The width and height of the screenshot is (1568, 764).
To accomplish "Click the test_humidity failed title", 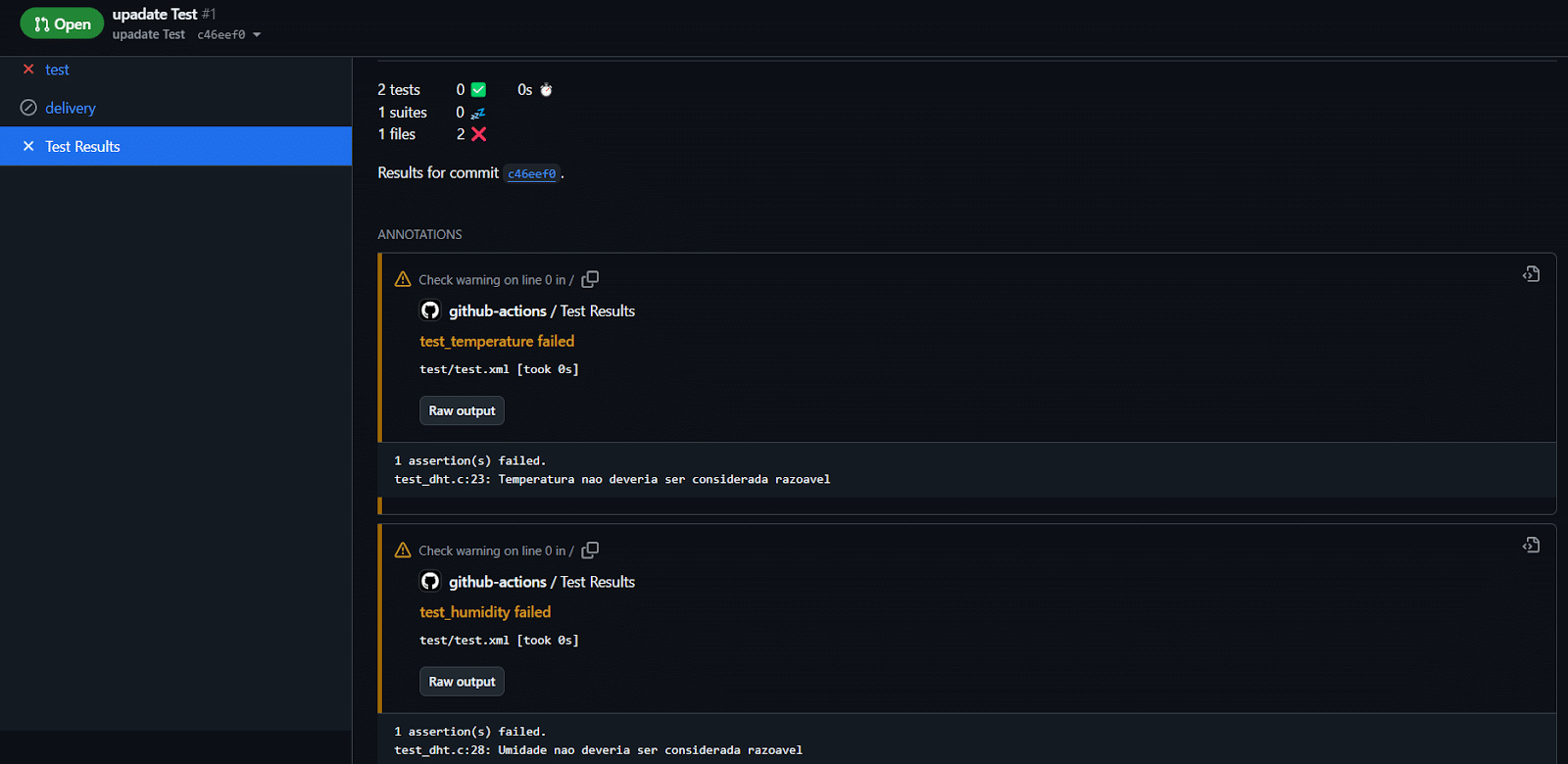I will [485, 612].
